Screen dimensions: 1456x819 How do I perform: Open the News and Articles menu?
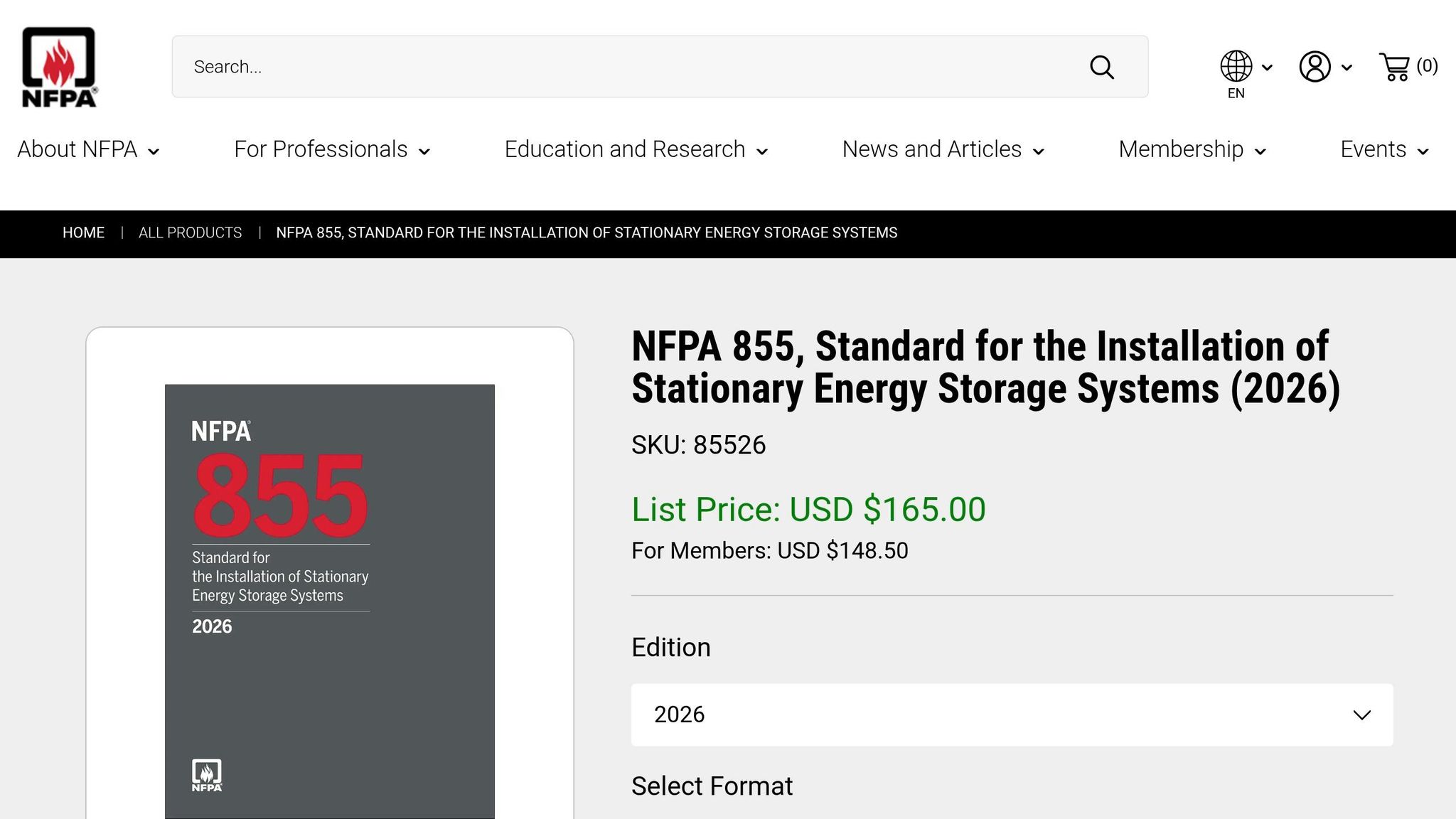click(x=943, y=149)
